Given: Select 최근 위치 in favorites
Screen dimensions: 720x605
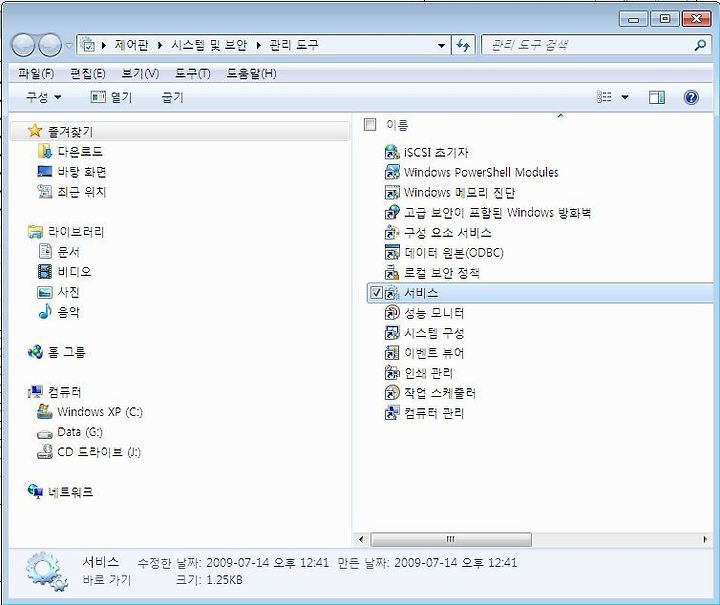Looking at the screenshot, I should pos(72,191).
